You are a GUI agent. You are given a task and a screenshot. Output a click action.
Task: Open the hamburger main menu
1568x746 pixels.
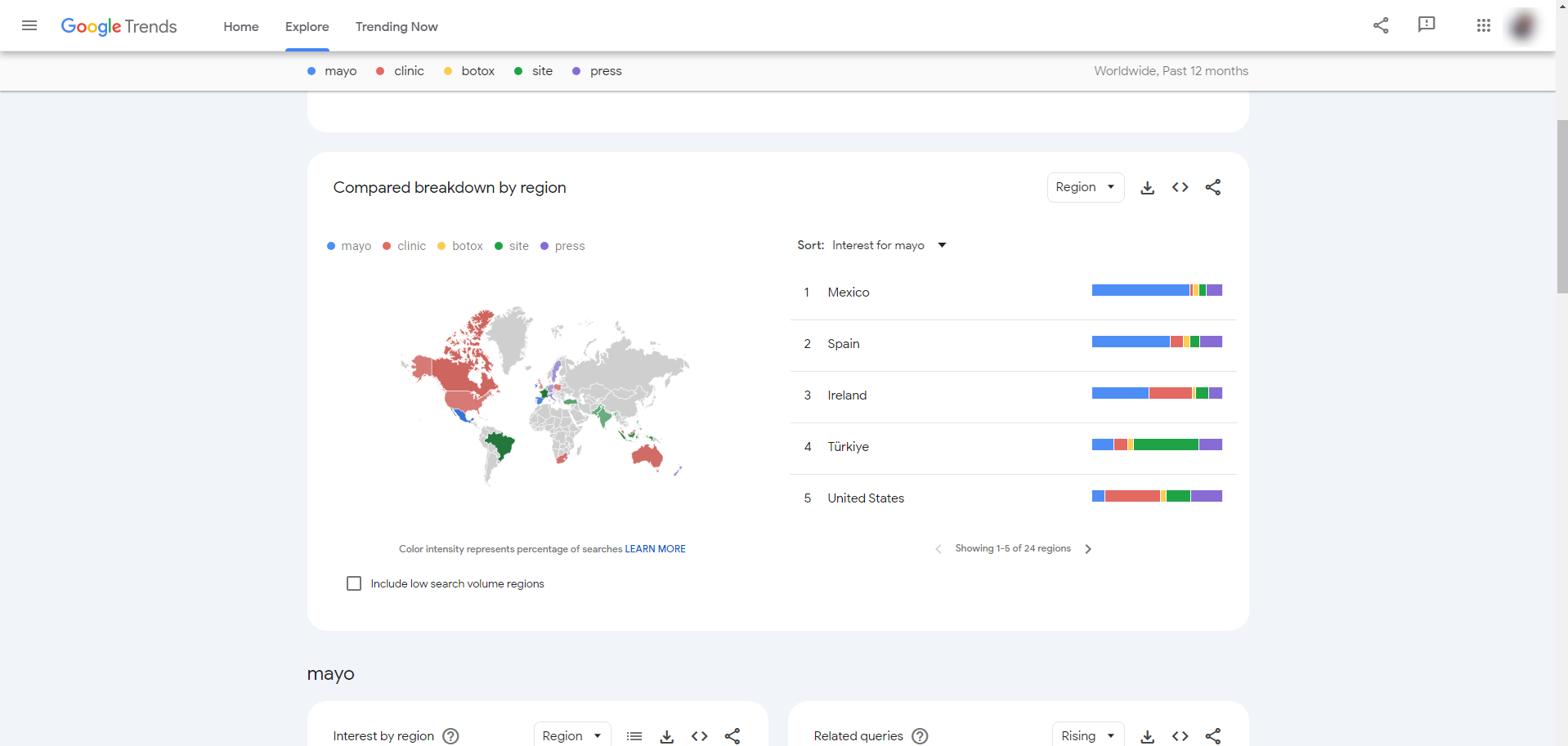(29, 25)
